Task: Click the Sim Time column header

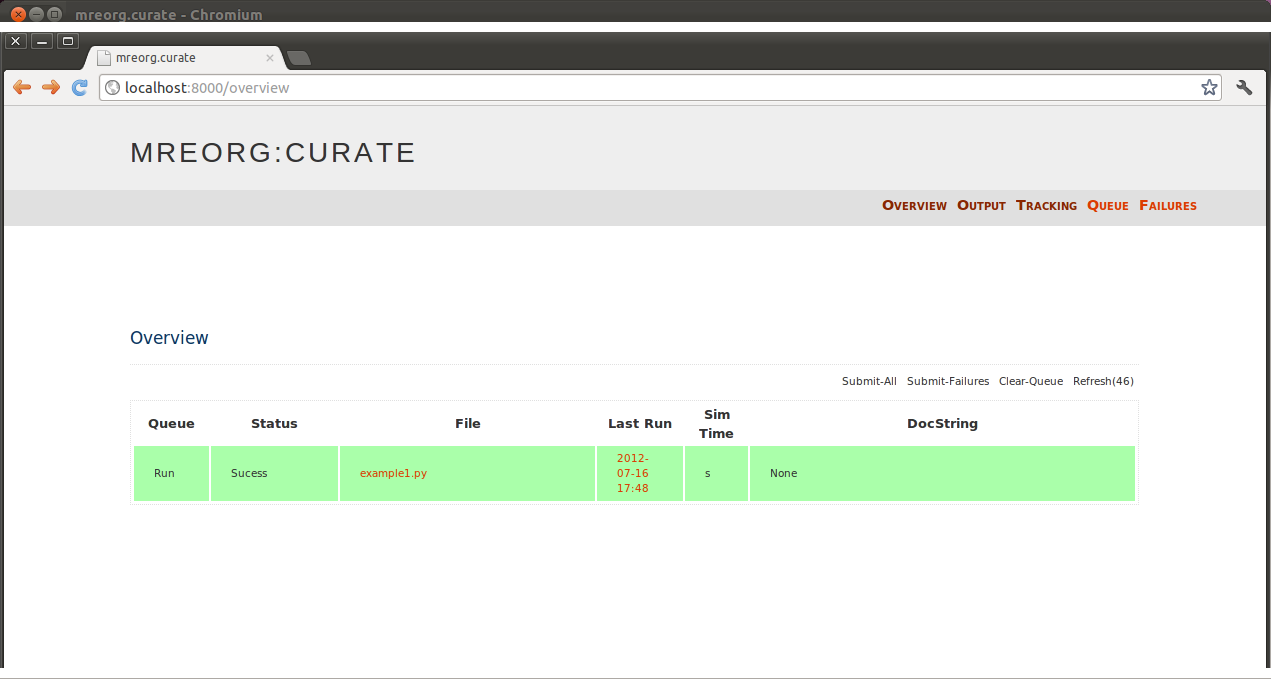Action: (x=716, y=423)
